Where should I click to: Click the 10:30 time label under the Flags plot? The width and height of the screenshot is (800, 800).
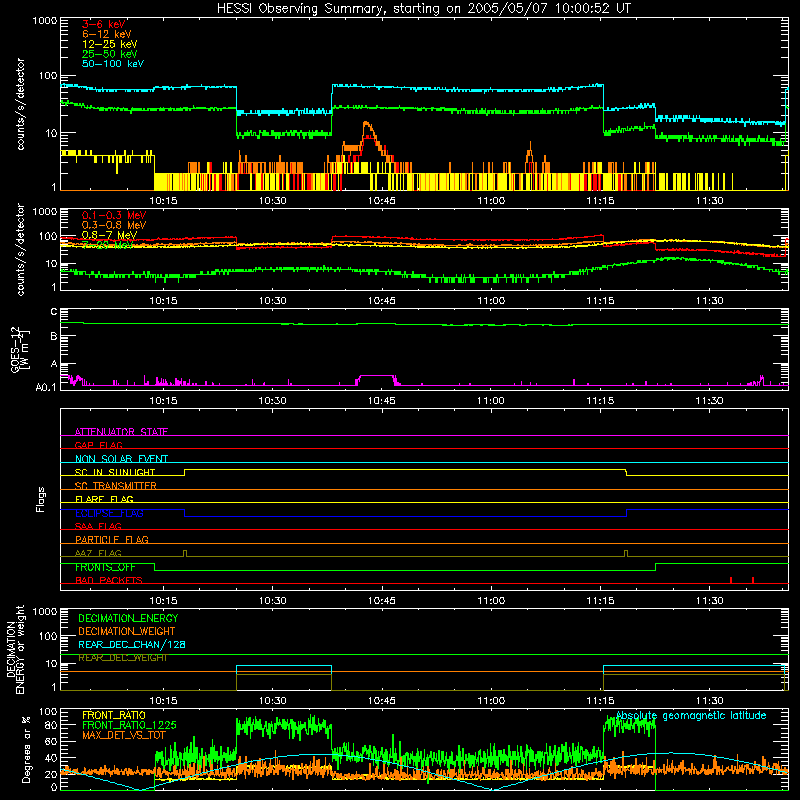coord(272,601)
